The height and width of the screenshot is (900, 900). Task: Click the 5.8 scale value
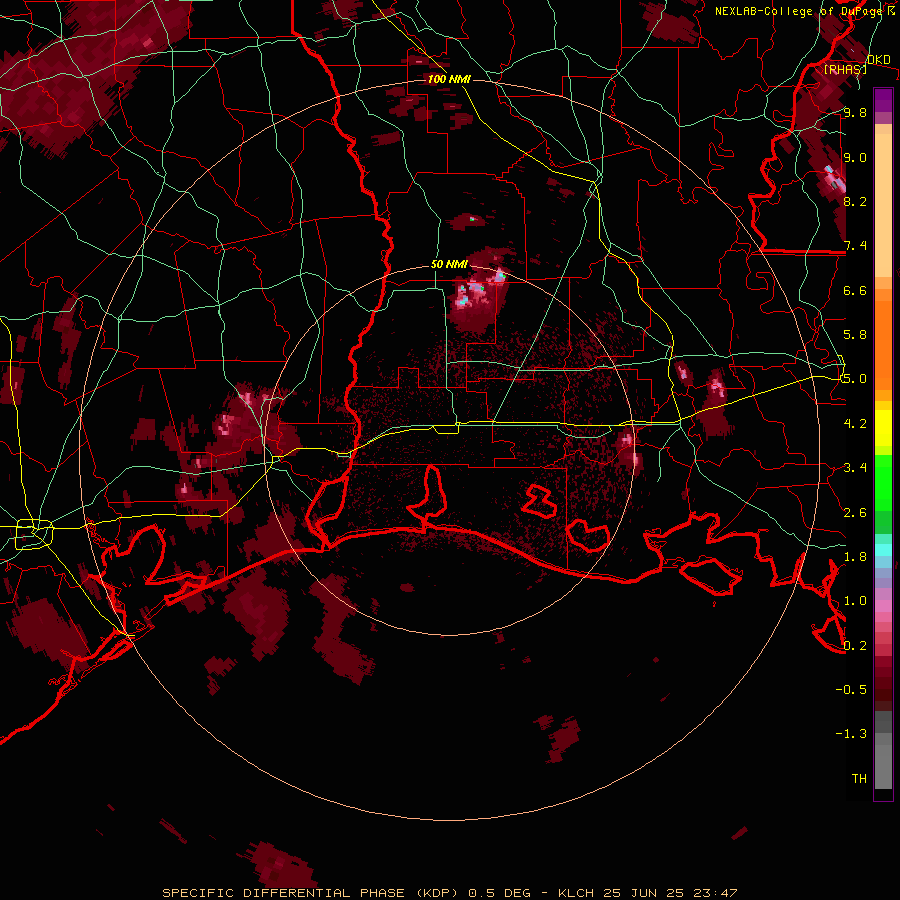click(x=855, y=334)
